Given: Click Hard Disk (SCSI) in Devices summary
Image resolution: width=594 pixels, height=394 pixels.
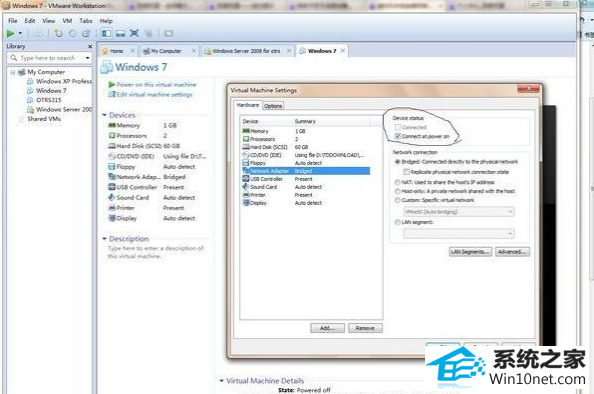Looking at the screenshot, I should coord(144,146).
